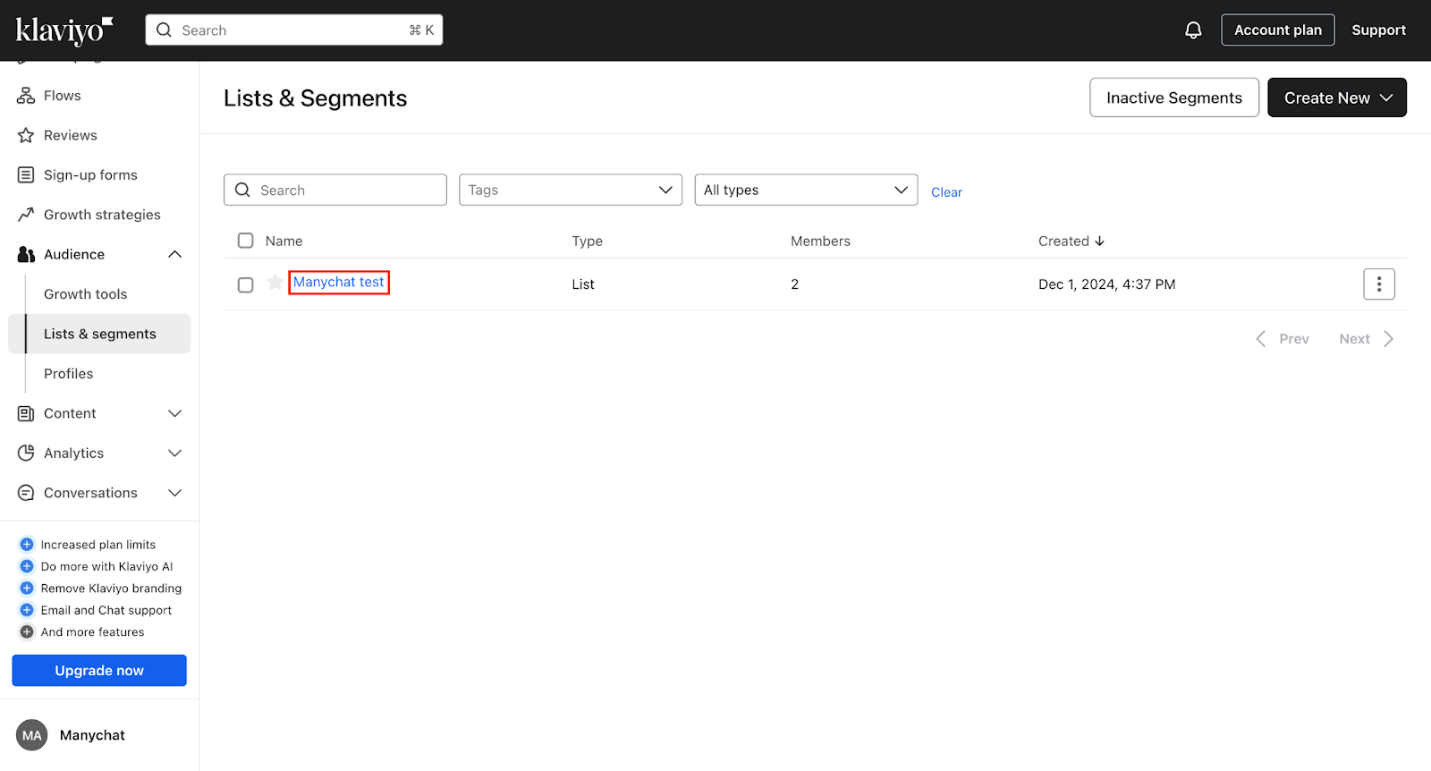Open the Analytics section icon

(26, 453)
